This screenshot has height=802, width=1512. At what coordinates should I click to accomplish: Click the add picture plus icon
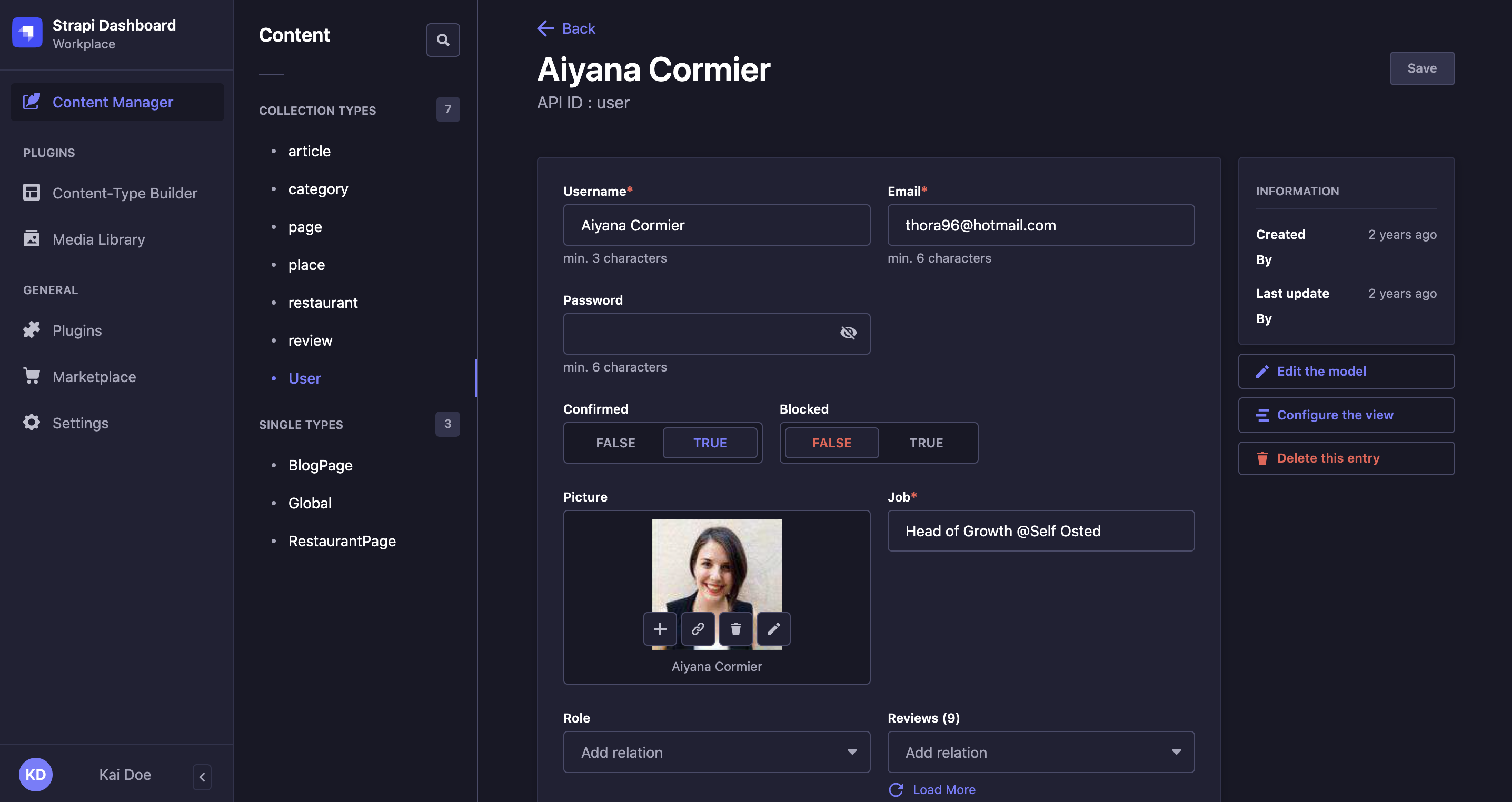tap(660, 629)
